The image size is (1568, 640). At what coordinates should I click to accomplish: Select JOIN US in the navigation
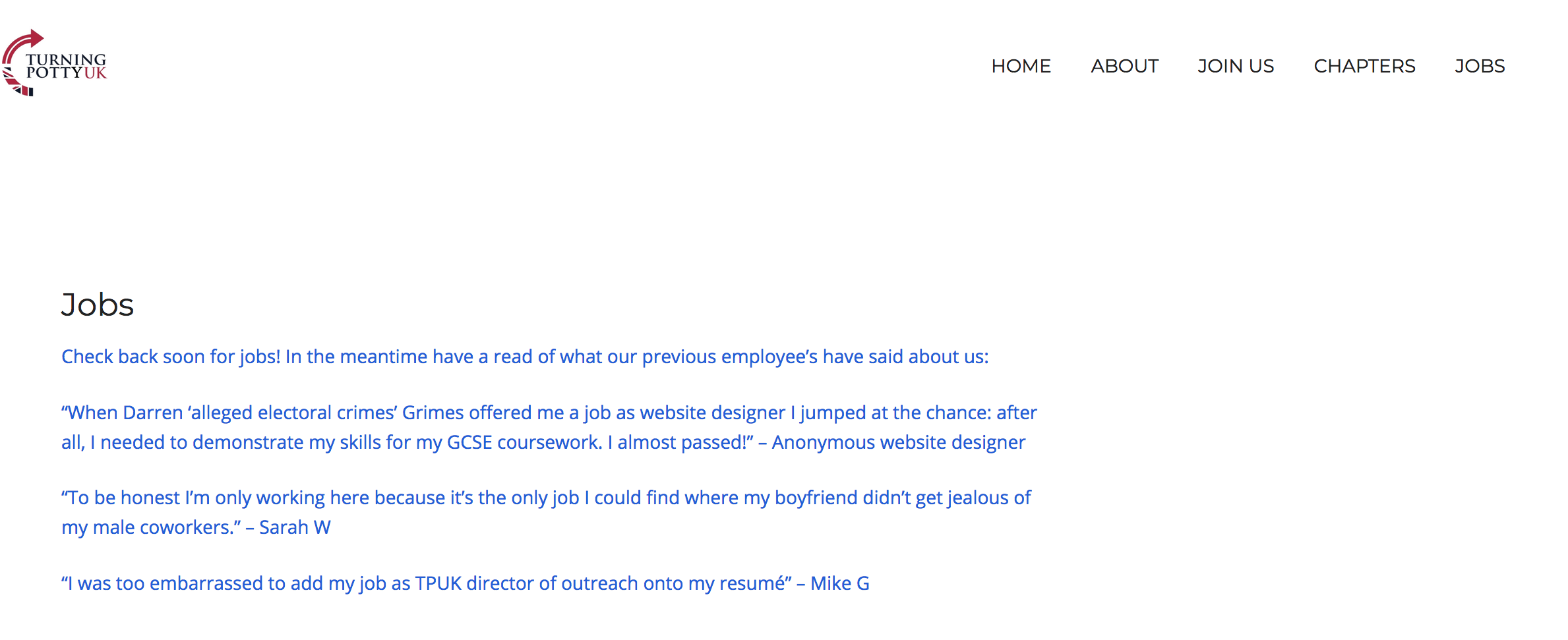click(1236, 66)
